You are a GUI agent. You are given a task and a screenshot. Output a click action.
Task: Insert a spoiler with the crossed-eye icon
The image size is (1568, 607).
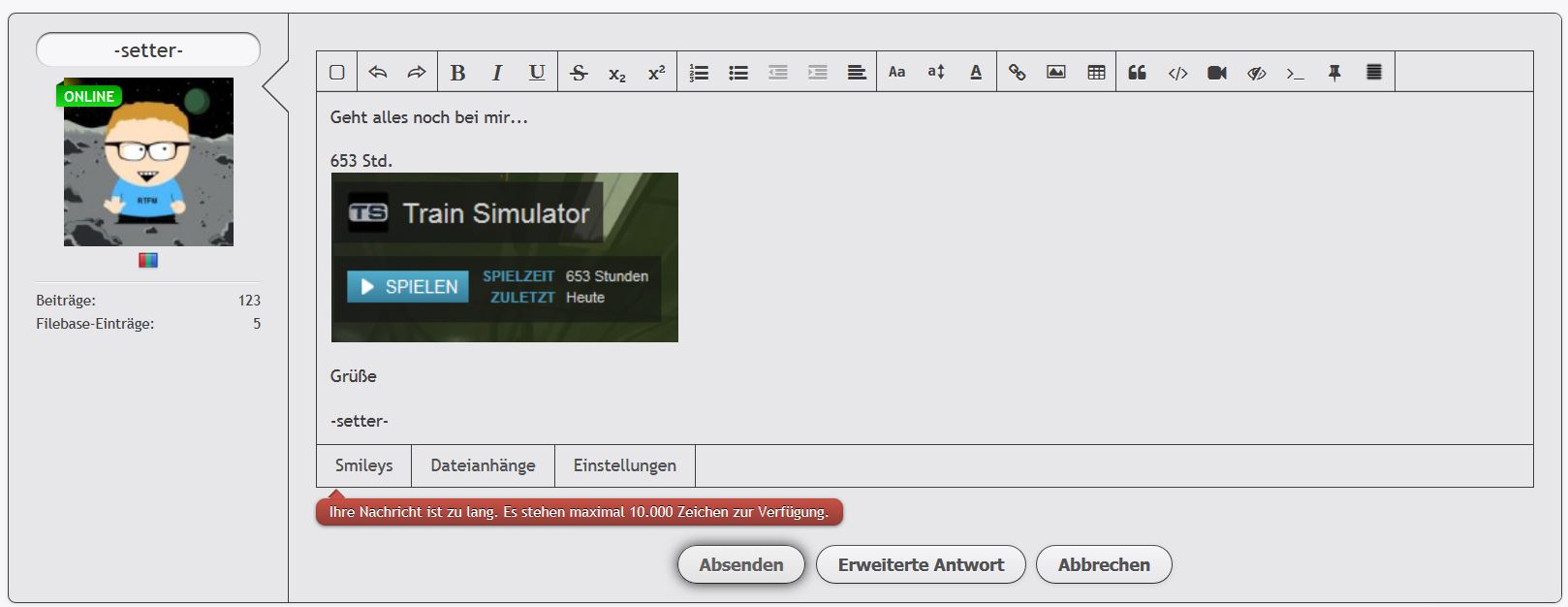pyautogui.click(x=1257, y=73)
